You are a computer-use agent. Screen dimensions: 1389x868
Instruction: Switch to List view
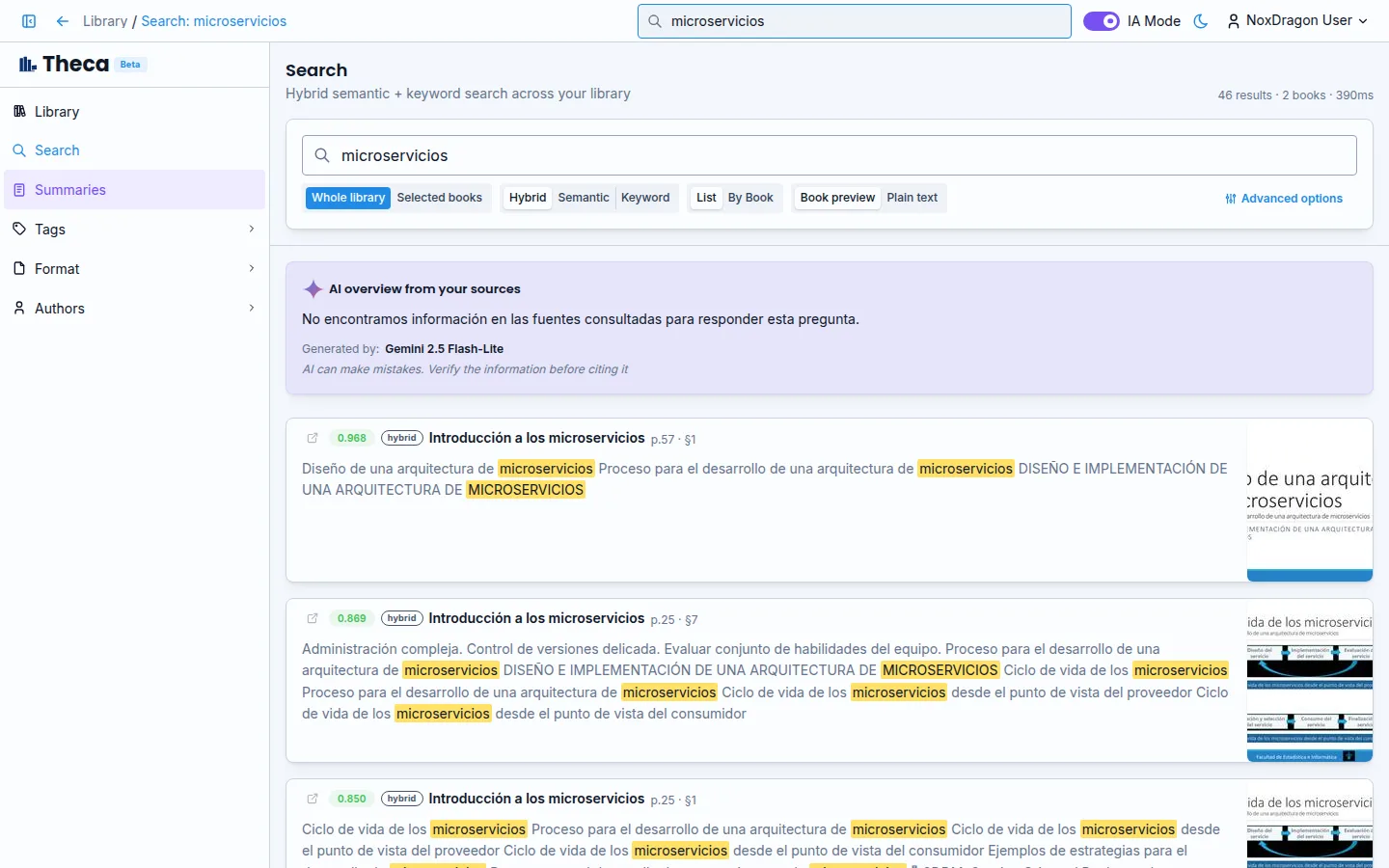(706, 198)
